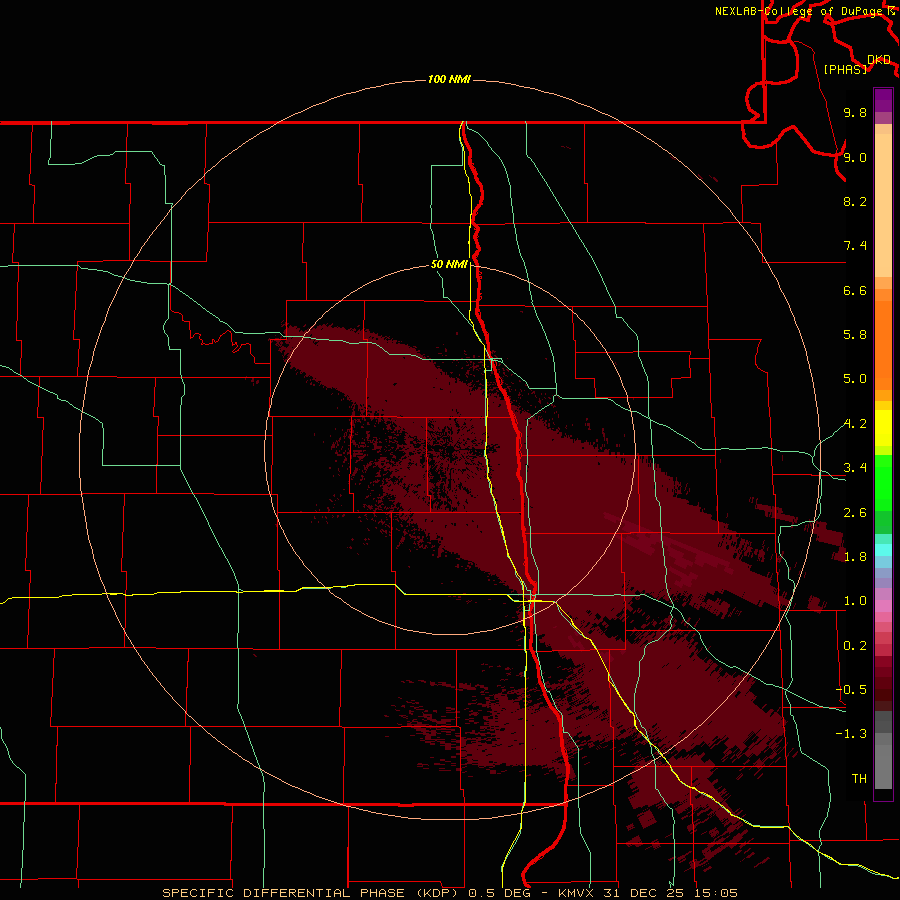Click the -1.3 legend value
The width and height of the screenshot is (900, 900).
click(851, 734)
